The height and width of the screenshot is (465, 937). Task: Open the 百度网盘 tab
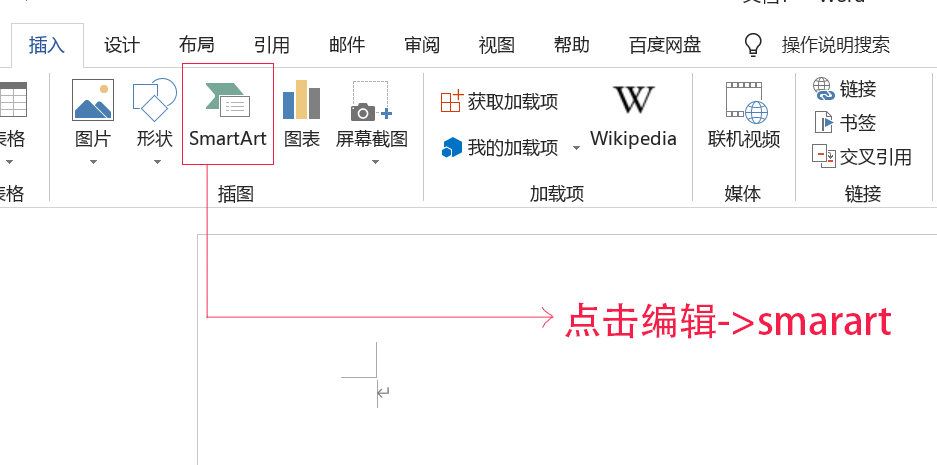[x=665, y=45]
